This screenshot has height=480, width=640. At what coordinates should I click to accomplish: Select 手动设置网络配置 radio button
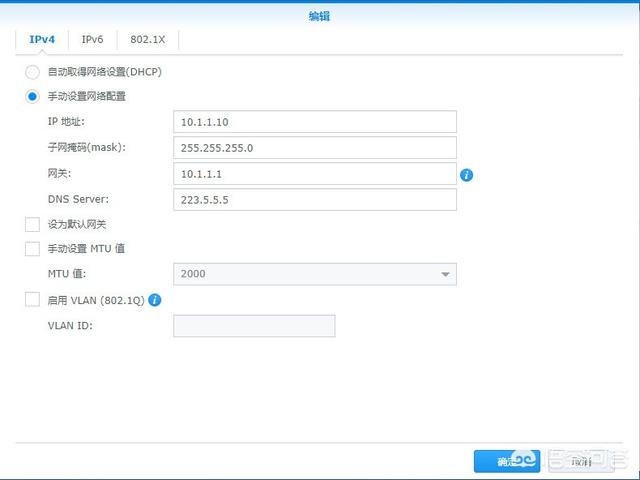[33, 97]
